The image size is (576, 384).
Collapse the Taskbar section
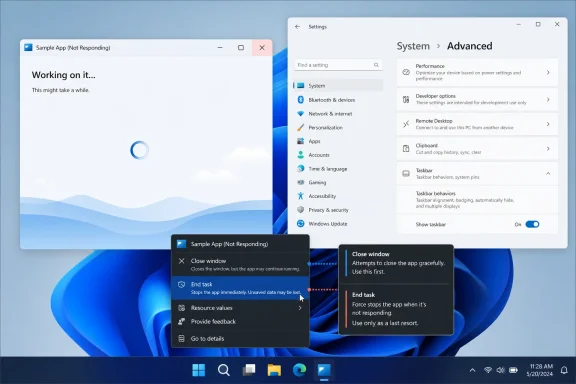548,173
